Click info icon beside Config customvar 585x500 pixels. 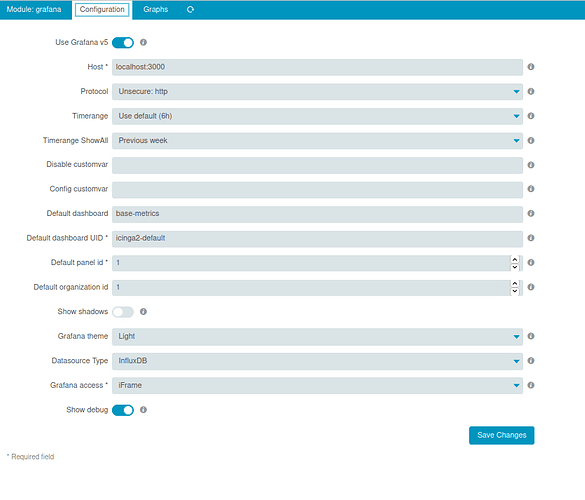[x=531, y=189]
